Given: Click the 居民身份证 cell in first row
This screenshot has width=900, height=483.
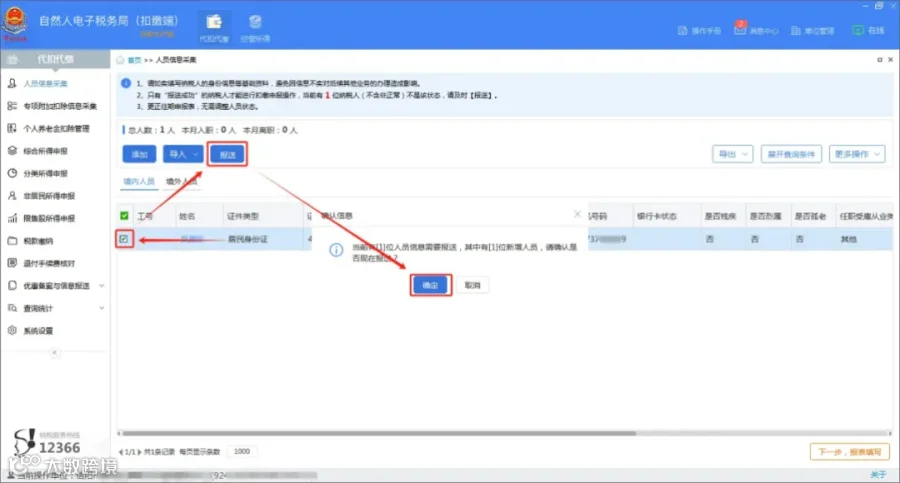Looking at the screenshot, I should 247,239.
